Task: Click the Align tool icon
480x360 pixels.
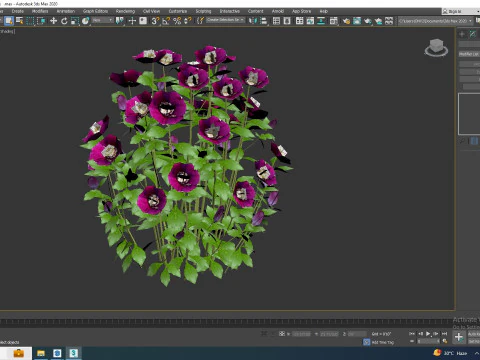Action: (263, 21)
